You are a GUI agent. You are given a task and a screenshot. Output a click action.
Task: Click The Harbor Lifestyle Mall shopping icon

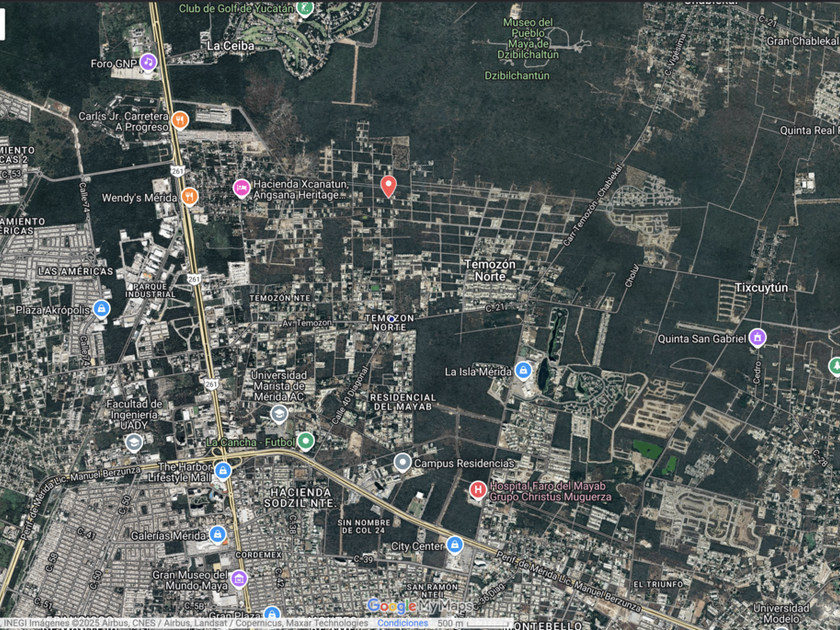(x=223, y=471)
